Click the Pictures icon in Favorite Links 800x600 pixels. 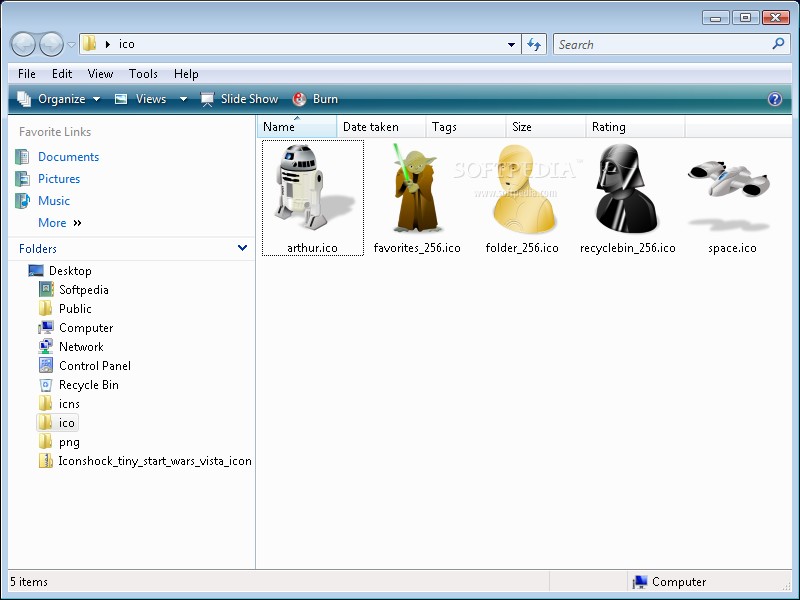click(22, 179)
